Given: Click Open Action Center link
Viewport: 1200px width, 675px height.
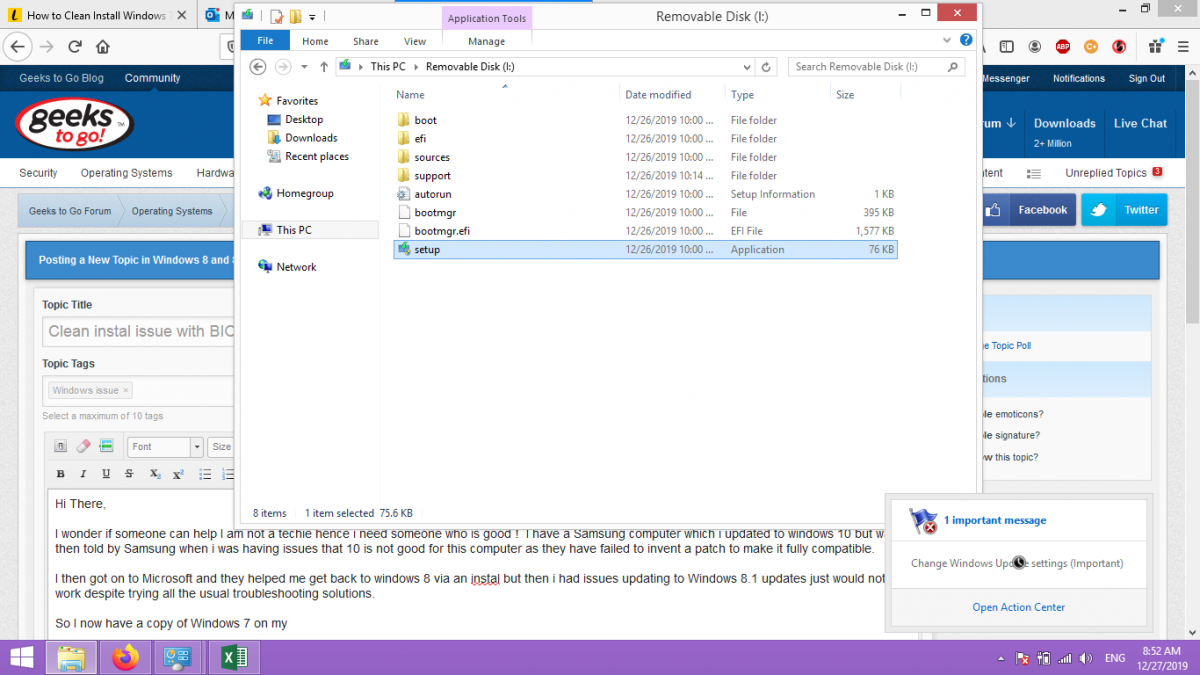Looking at the screenshot, I should (x=1018, y=607).
